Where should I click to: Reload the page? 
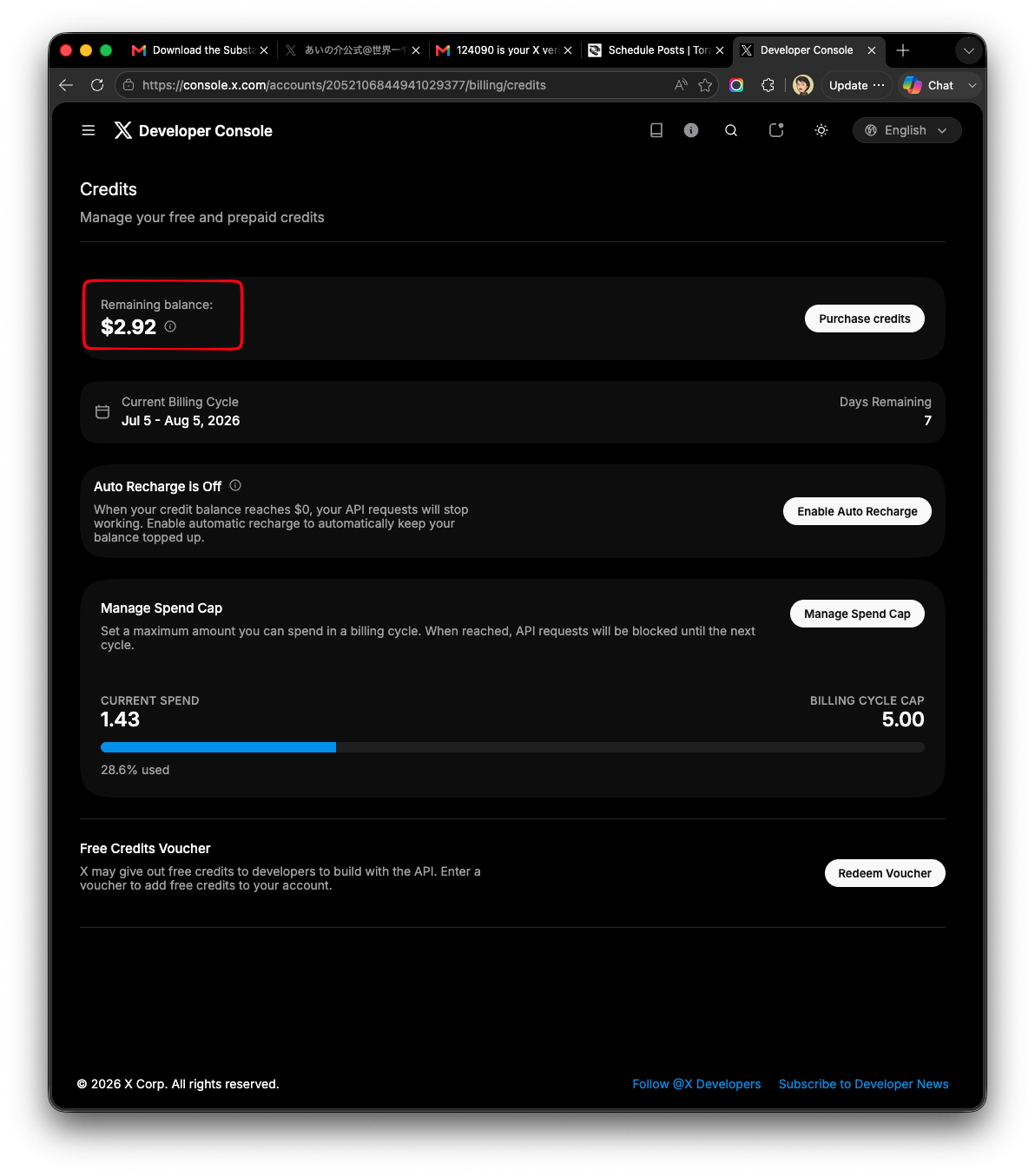[x=97, y=85]
